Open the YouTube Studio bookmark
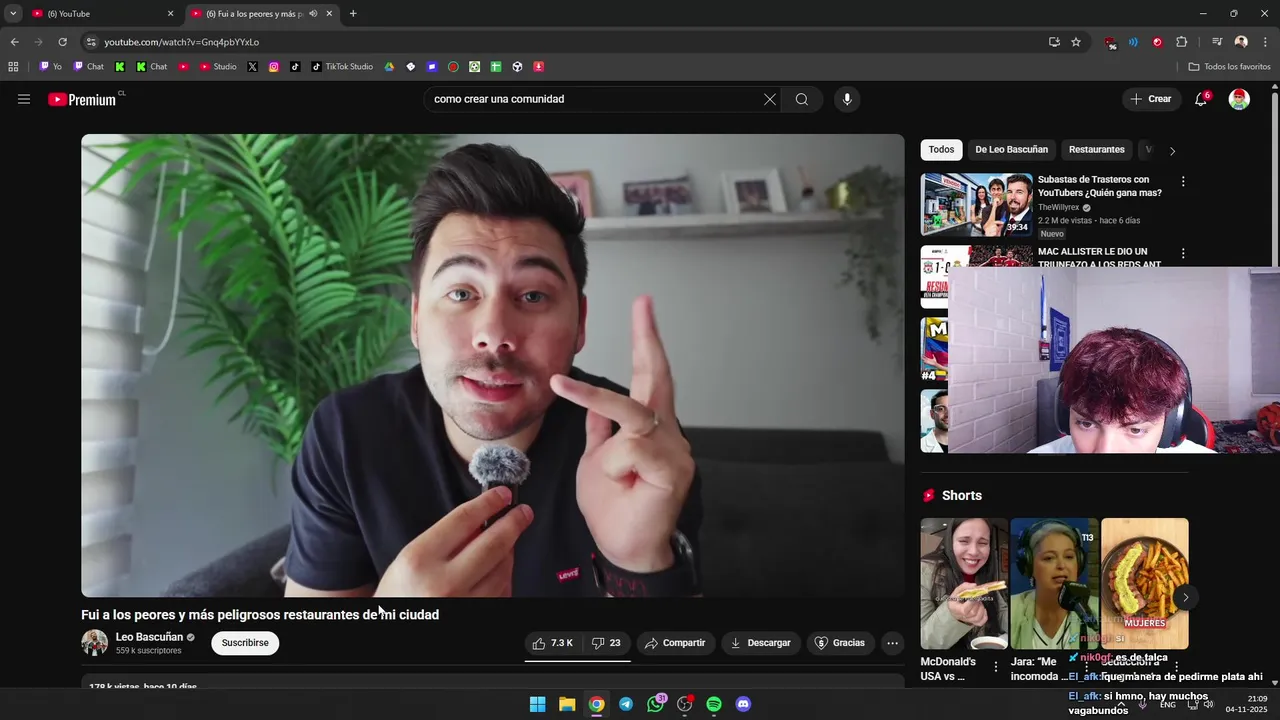The height and width of the screenshot is (720, 1280). pyautogui.click(x=218, y=67)
